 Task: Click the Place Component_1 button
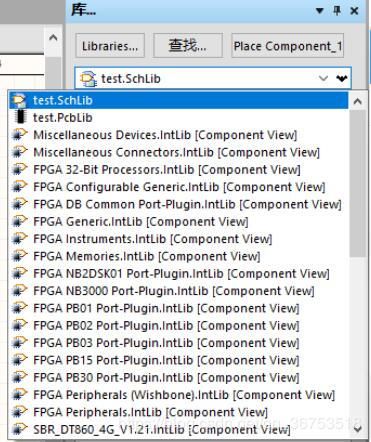click(x=288, y=46)
